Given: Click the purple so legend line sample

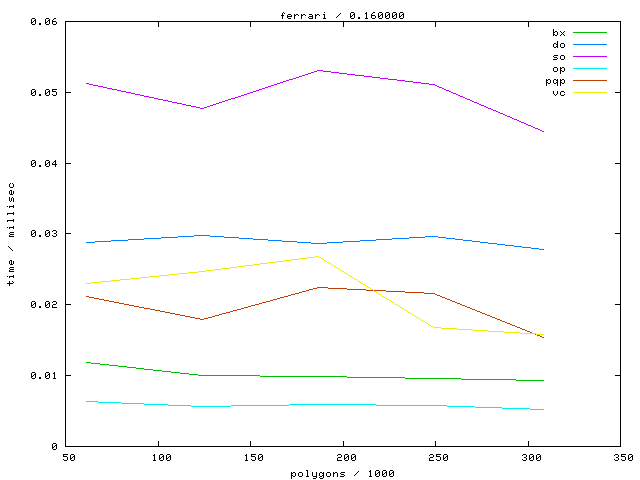Looking at the screenshot, I should click(x=591, y=57).
